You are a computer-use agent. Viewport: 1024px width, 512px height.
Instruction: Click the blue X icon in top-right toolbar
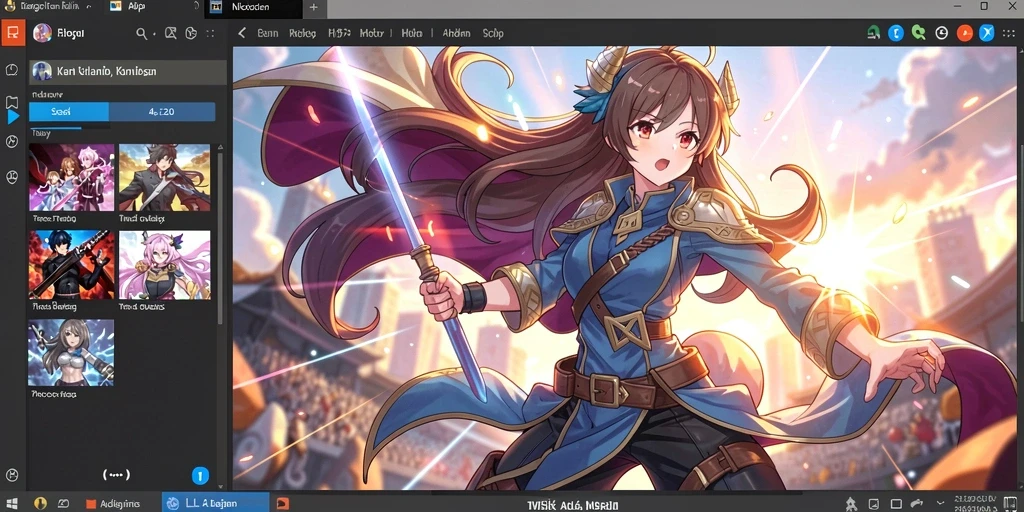(x=986, y=33)
